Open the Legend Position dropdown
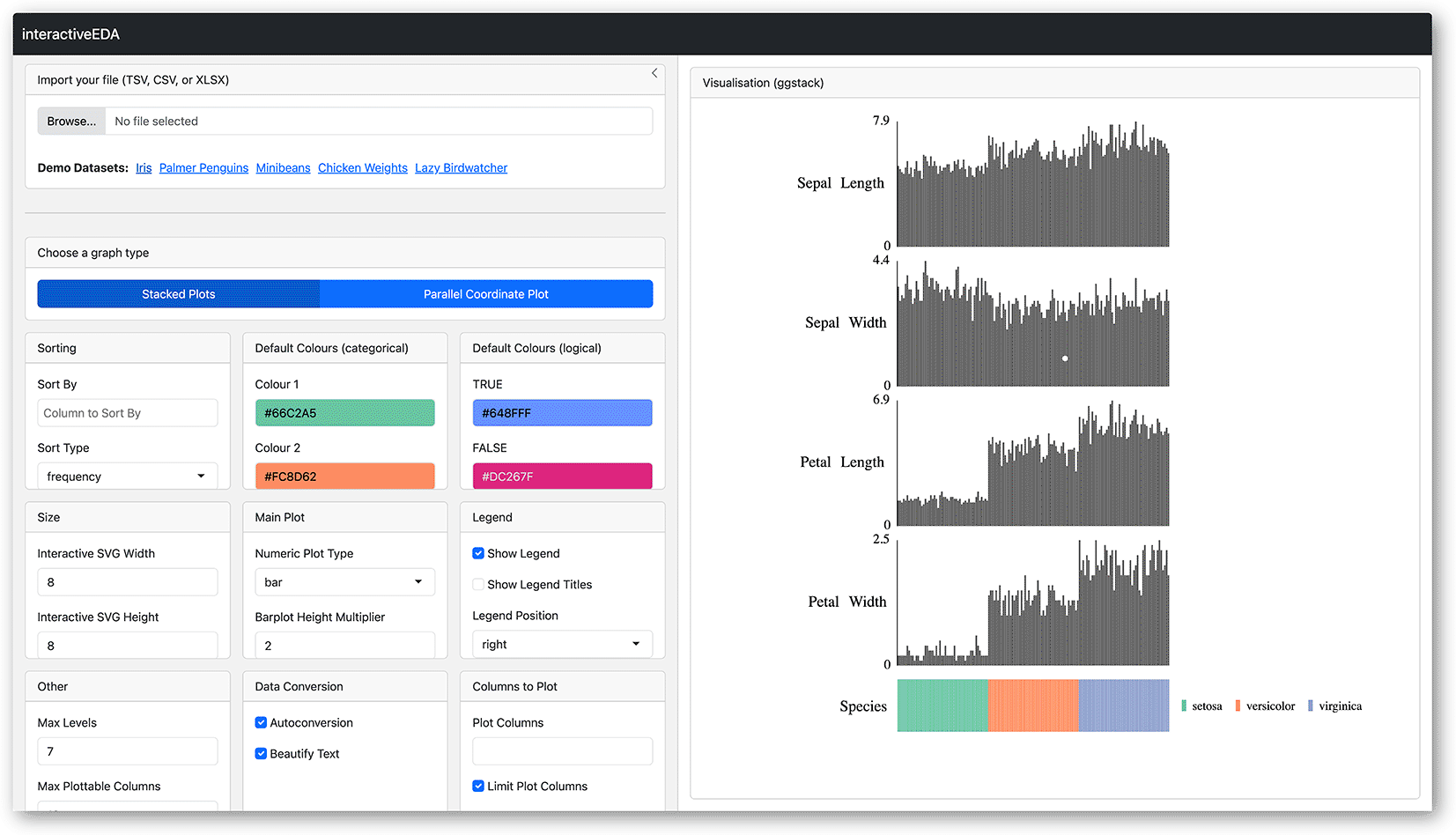Screen dimensions: 1456x835 tap(562, 644)
